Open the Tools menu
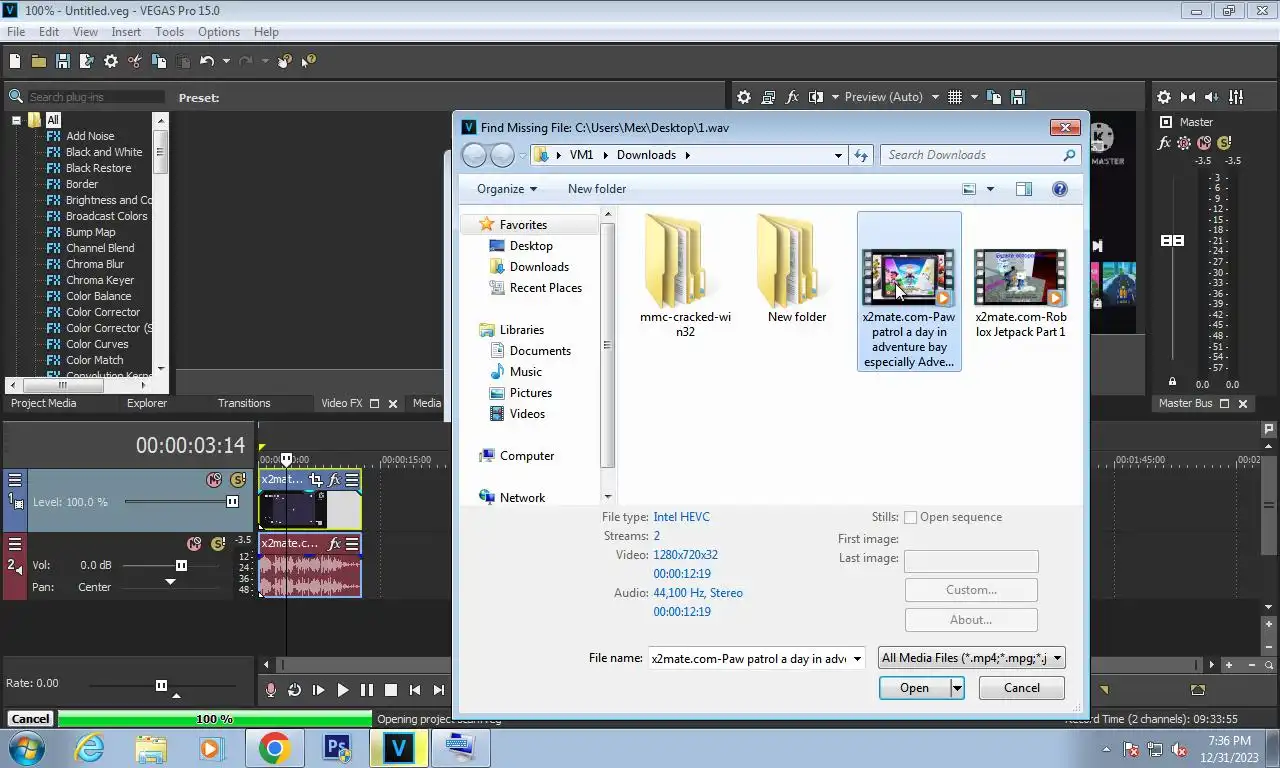 pos(169,32)
